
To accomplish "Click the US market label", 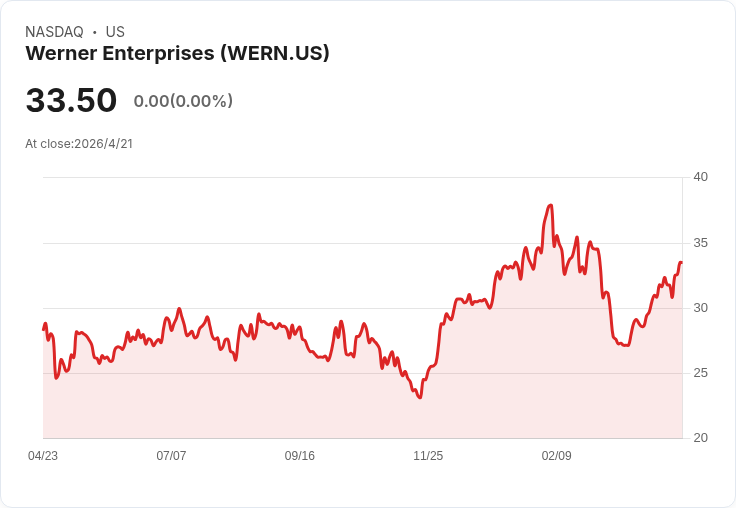I will pos(115,32).
